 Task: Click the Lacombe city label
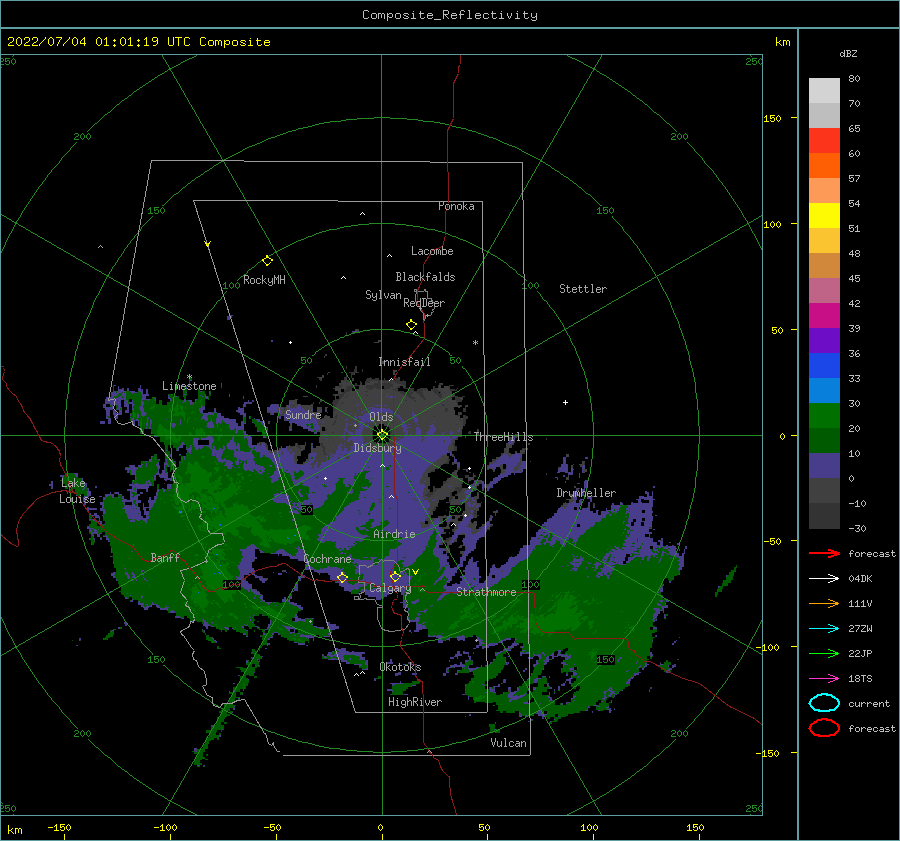pyautogui.click(x=432, y=251)
